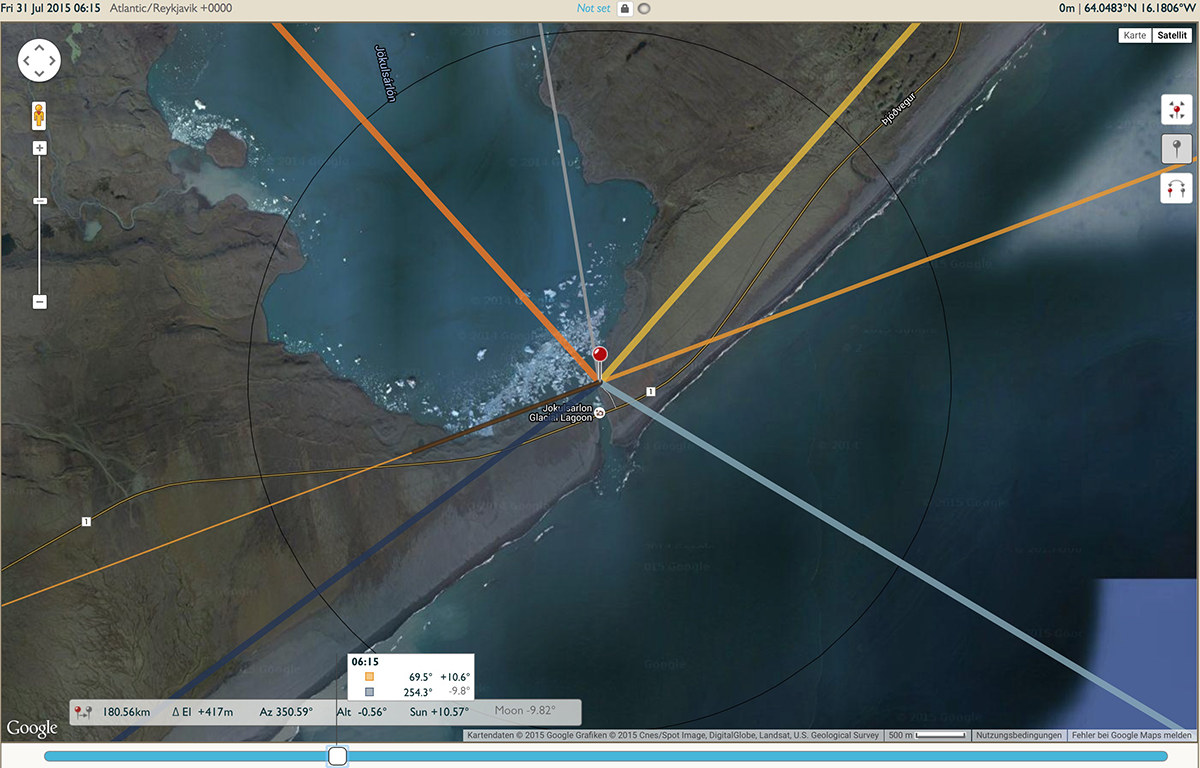Switch to the Karte map view
This screenshot has height=768, width=1200.
[x=1135, y=35]
